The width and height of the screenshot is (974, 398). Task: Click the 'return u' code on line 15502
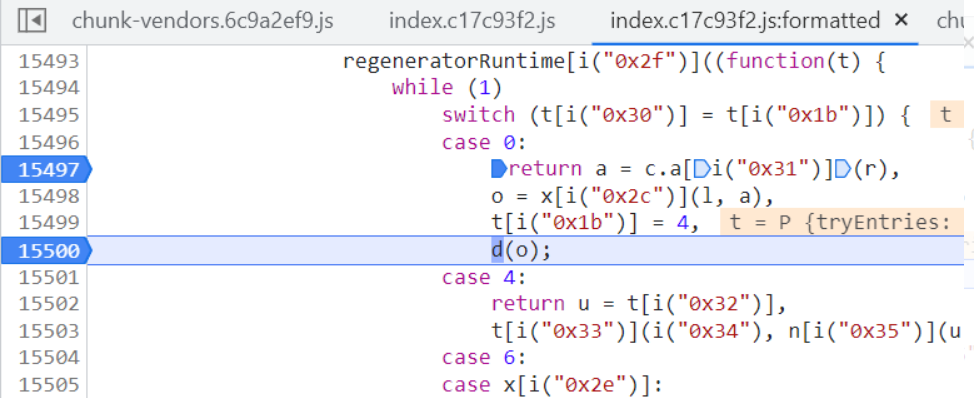tap(540, 304)
